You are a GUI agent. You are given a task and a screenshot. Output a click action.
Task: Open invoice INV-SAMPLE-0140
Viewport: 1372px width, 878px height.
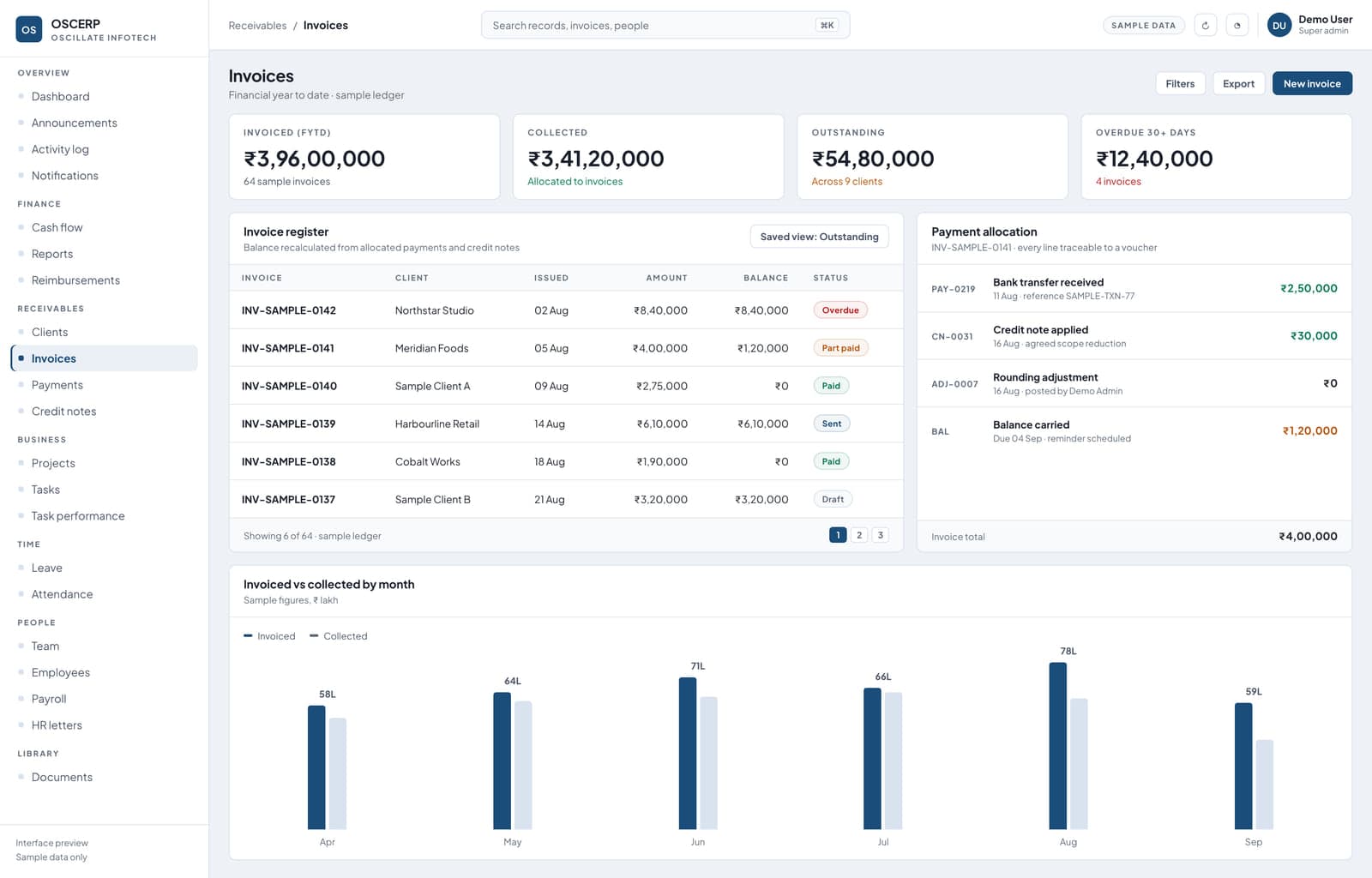(289, 386)
